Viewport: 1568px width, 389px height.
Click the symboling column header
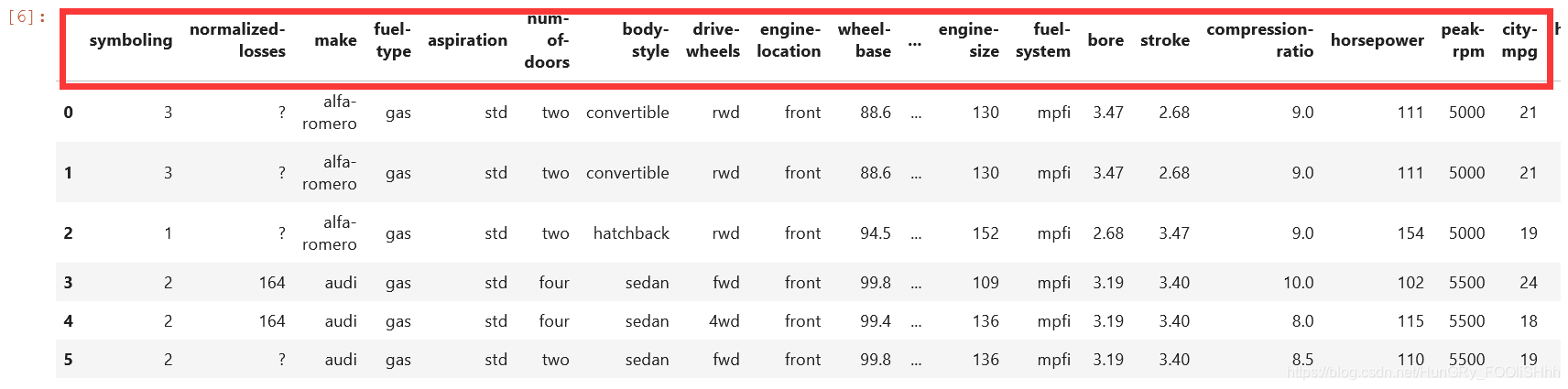point(131,40)
